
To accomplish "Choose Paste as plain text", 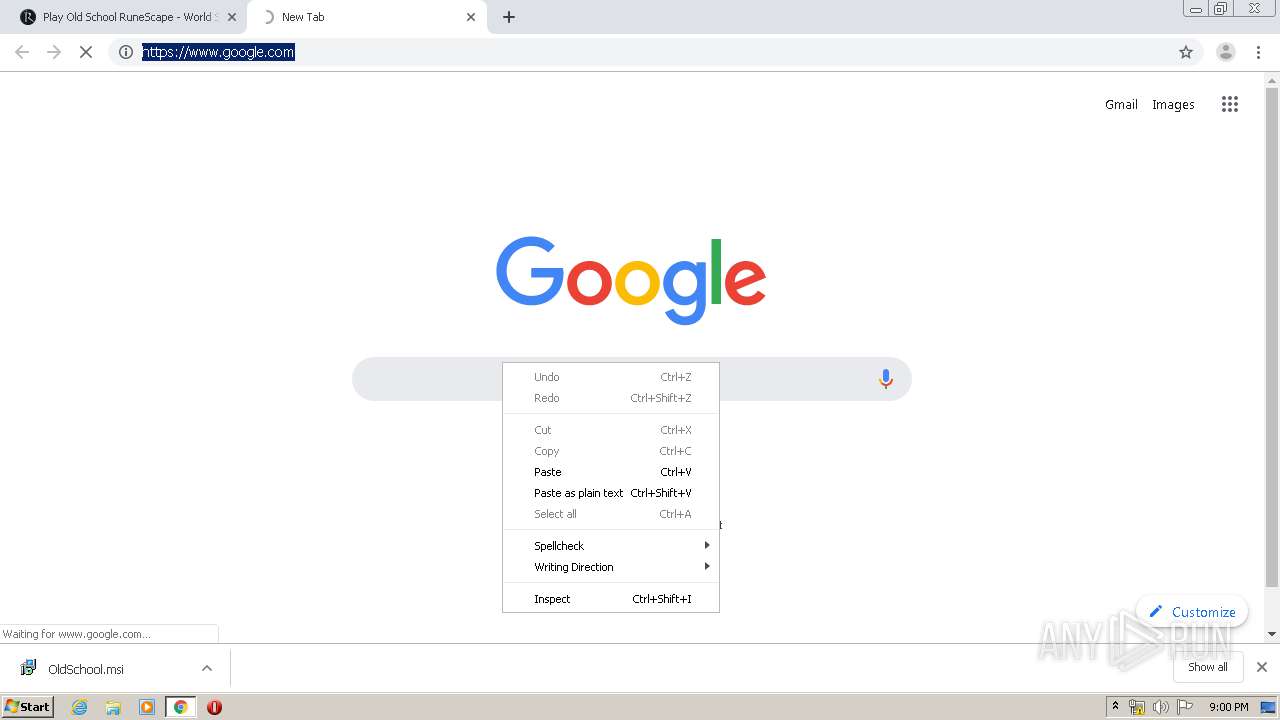I will (x=610, y=493).
